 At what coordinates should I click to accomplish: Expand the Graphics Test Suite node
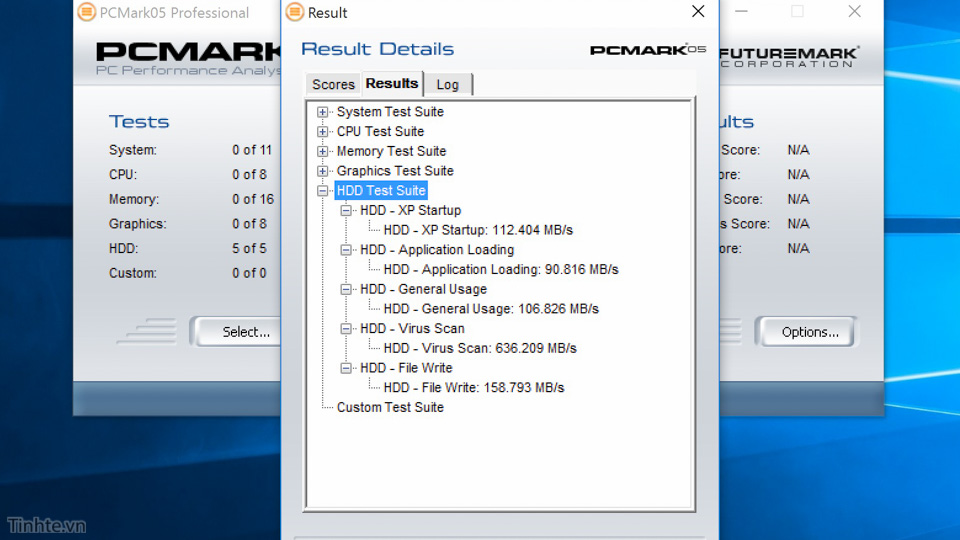point(322,171)
